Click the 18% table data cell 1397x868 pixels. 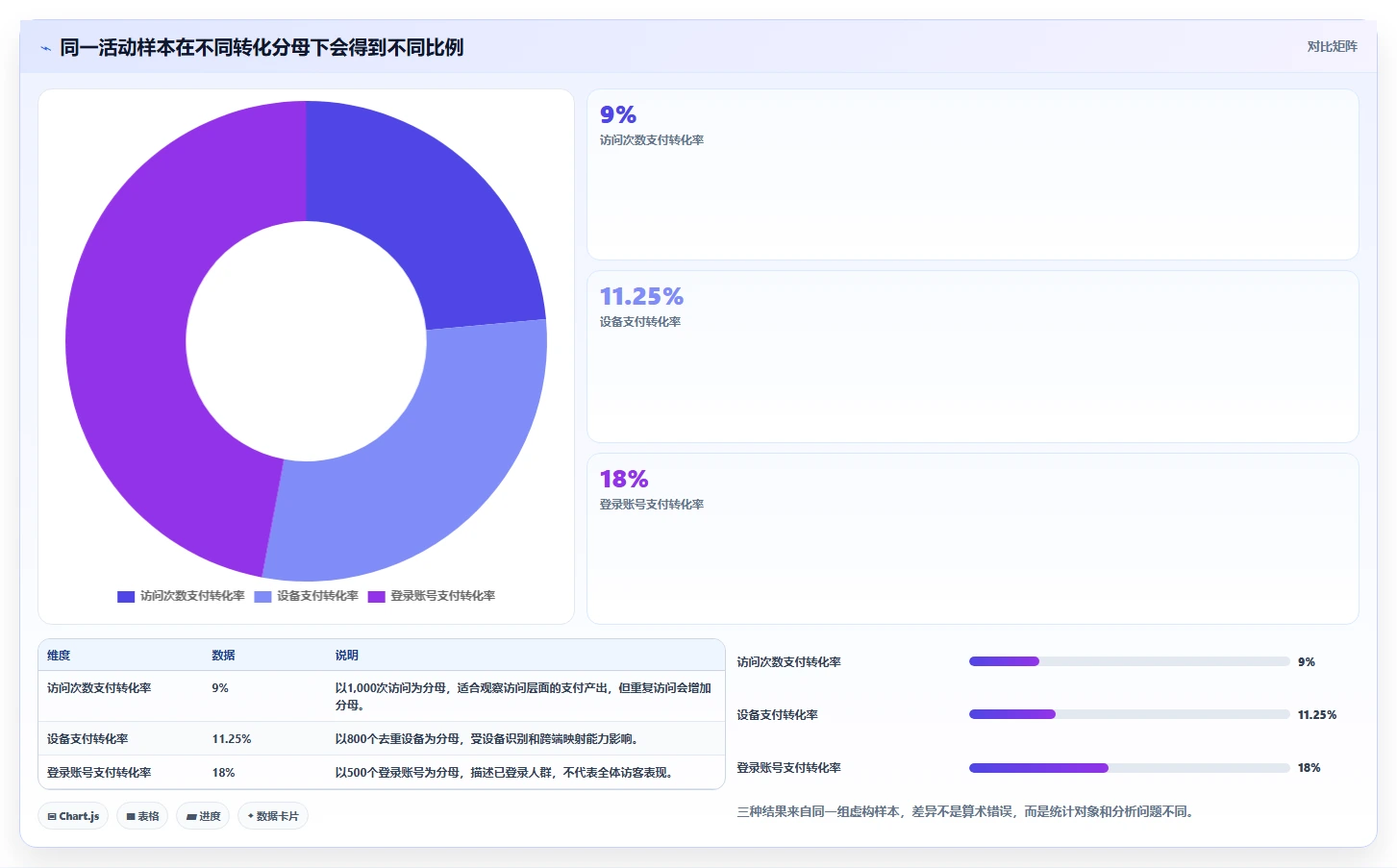click(223, 773)
